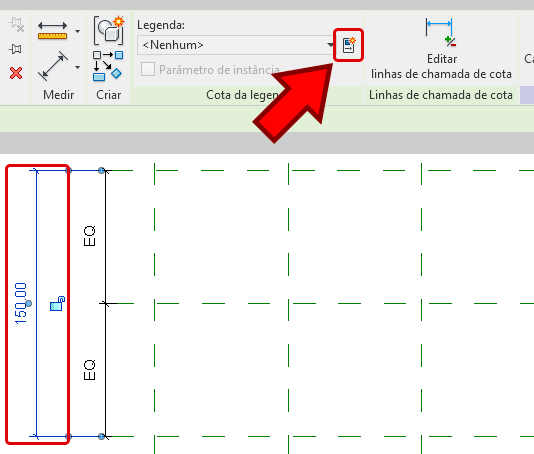
Task: Click the Linhas de chamada de cota panel title
Action: (441, 95)
